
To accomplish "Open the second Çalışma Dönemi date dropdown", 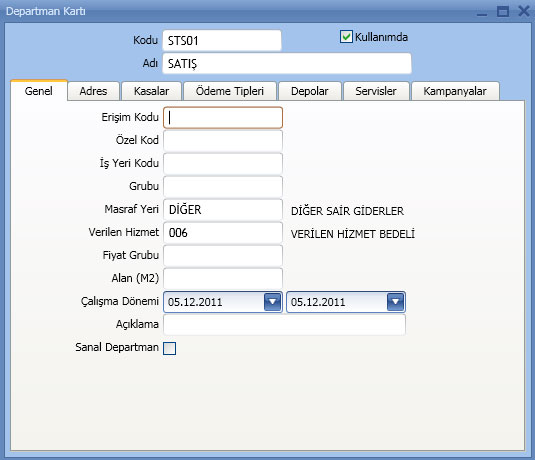I will click(395, 302).
